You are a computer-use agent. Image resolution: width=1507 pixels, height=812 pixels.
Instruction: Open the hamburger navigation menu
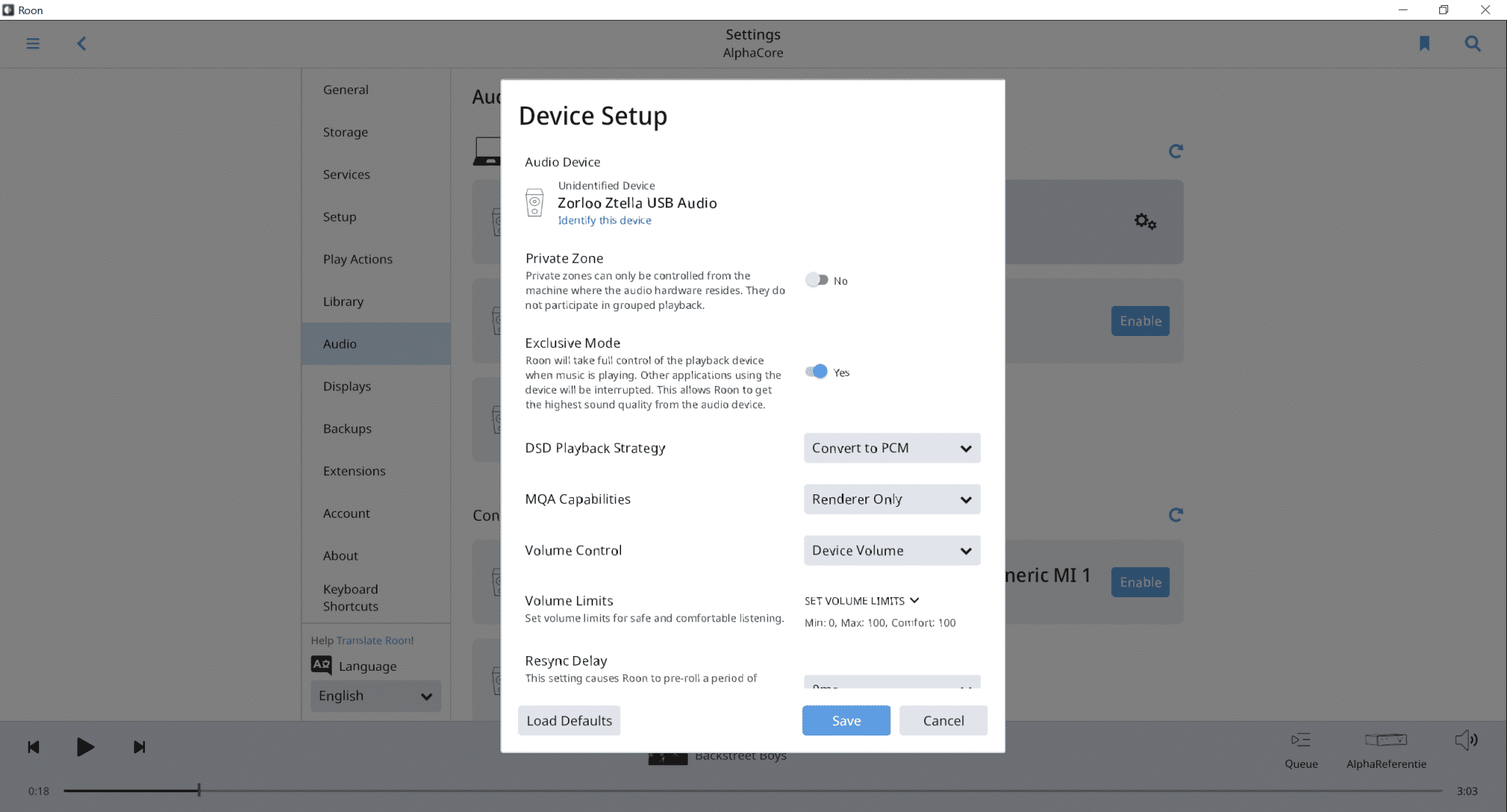33,43
